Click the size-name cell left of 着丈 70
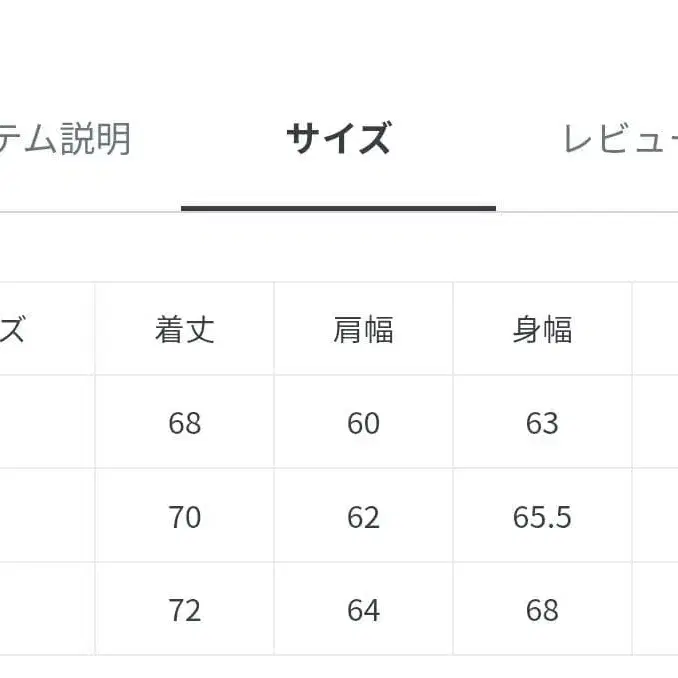 pos(45,517)
